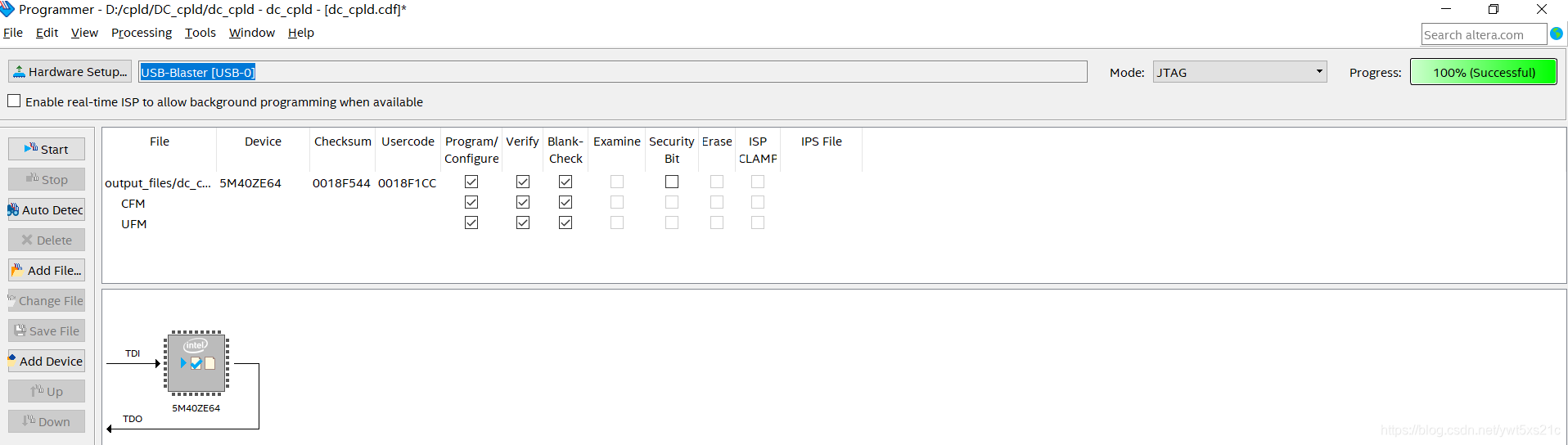Toggle Security Bit for output_files row
Image resolution: width=1568 pixels, height=445 pixels.
[x=672, y=182]
